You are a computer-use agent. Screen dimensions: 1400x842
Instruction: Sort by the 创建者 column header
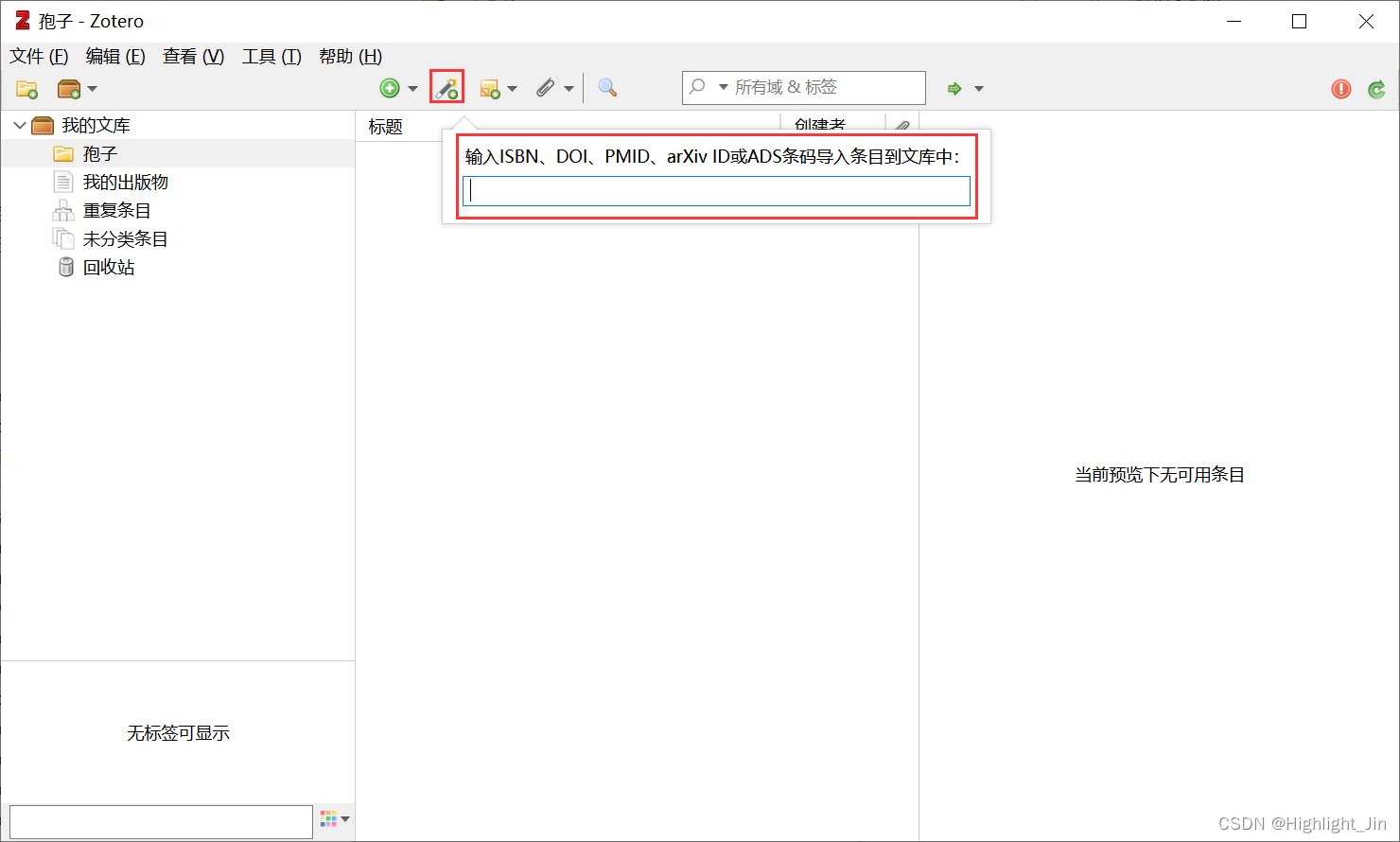pyautogui.click(x=820, y=125)
